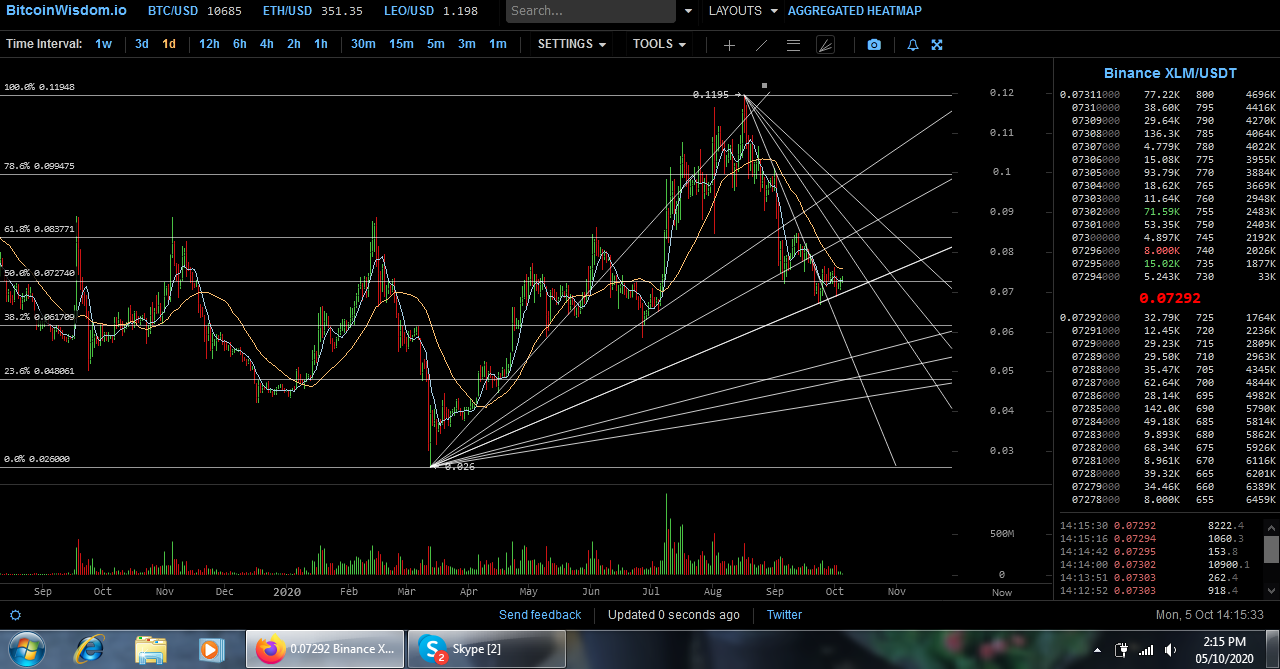The height and width of the screenshot is (669, 1280).
Task: Set time interval to 1h
Action: click(x=321, y=44)
